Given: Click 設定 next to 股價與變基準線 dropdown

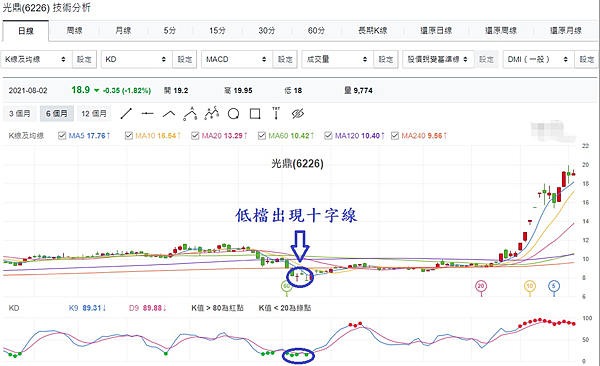Looking at the screenshot, I should (x=486, y=59).
